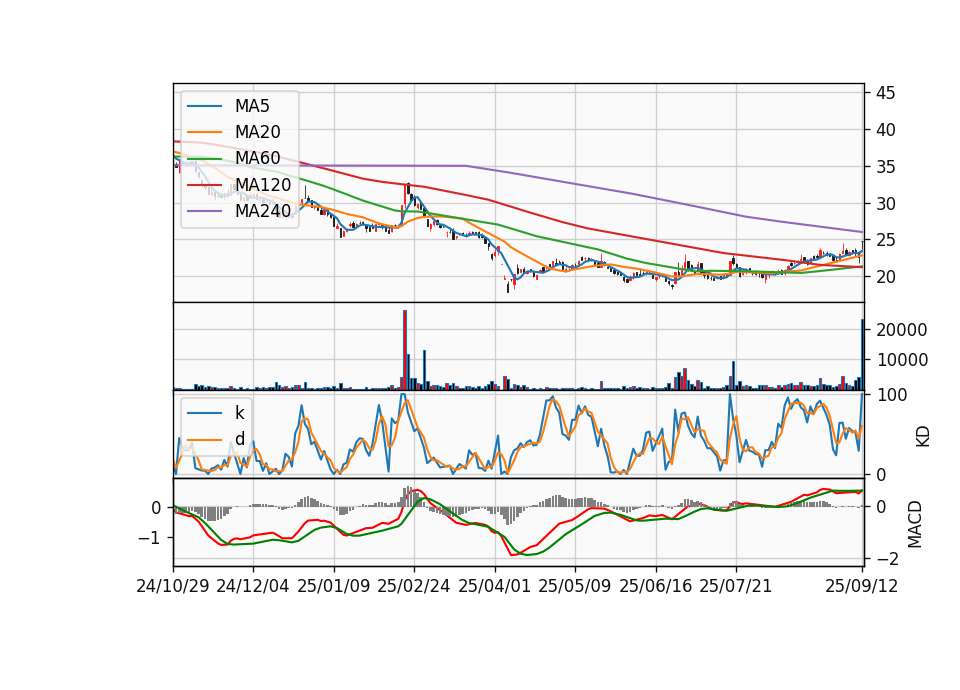Click the 35 price axis value
The image size is (960, 690).
885,167
